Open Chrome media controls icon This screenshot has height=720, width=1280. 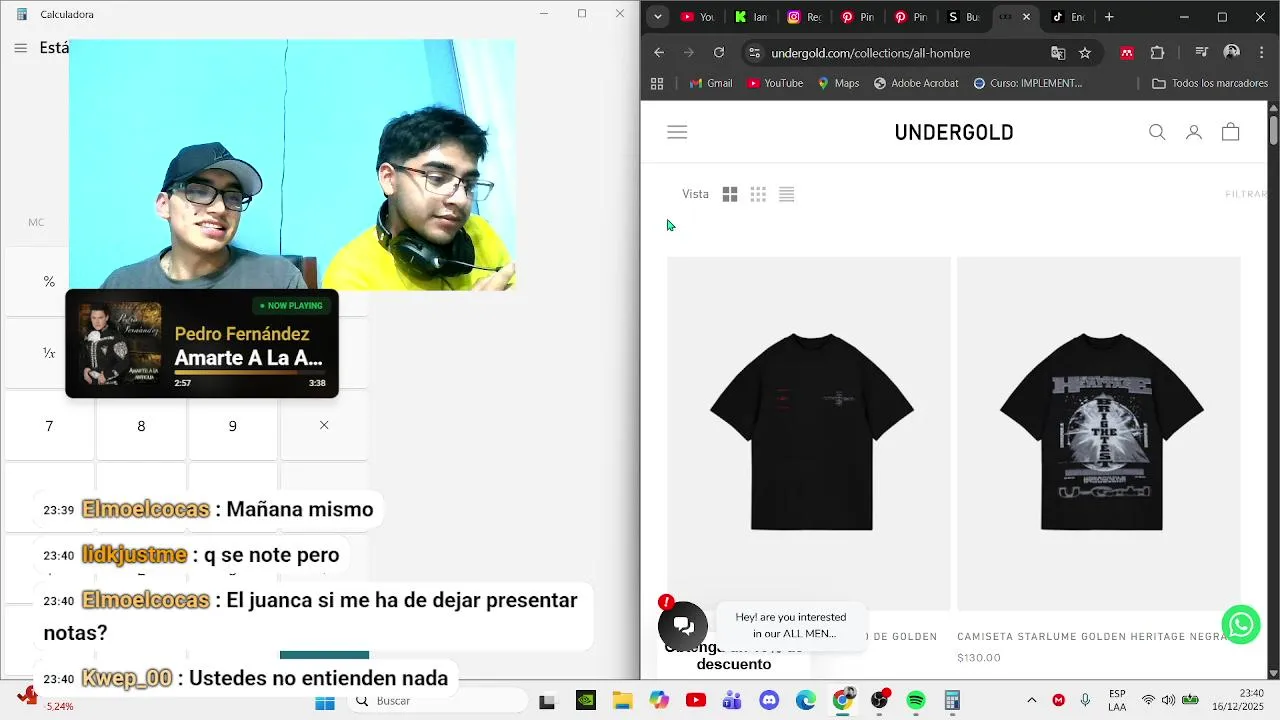[x=1202, y=53]
